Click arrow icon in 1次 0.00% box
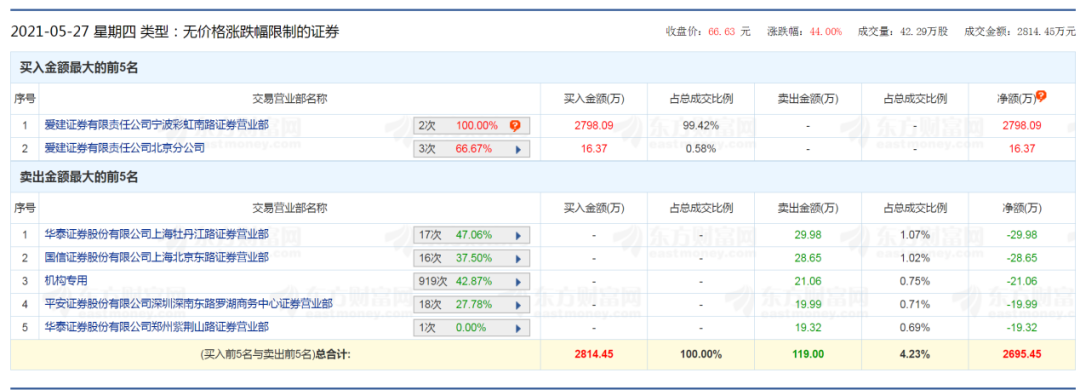1080x390 pixels. 519,327
